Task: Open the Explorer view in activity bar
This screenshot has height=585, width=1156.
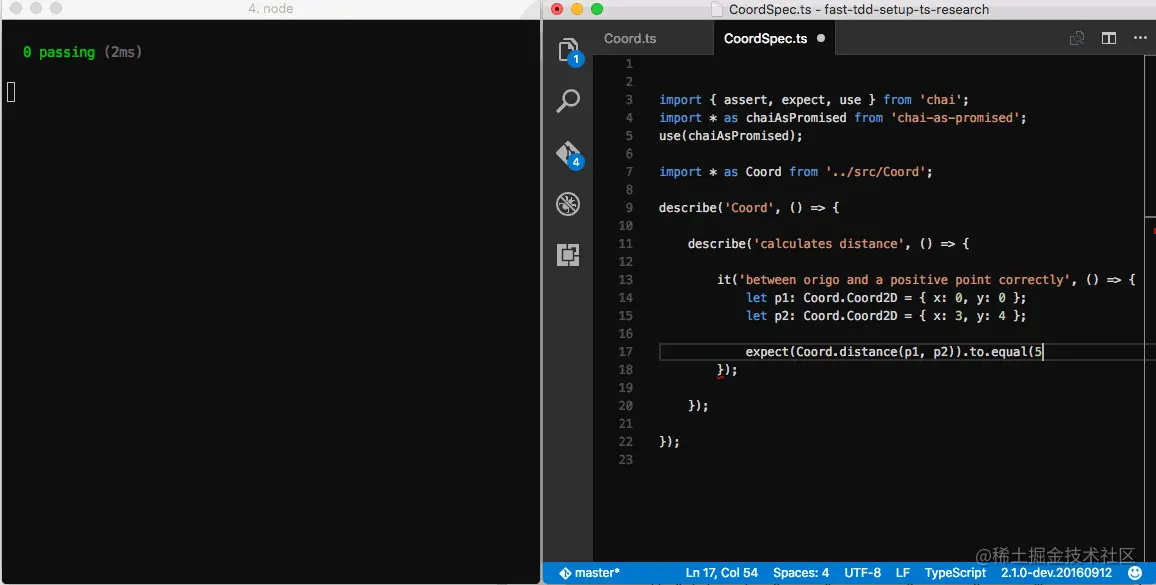Action: [x=568, y=50]
